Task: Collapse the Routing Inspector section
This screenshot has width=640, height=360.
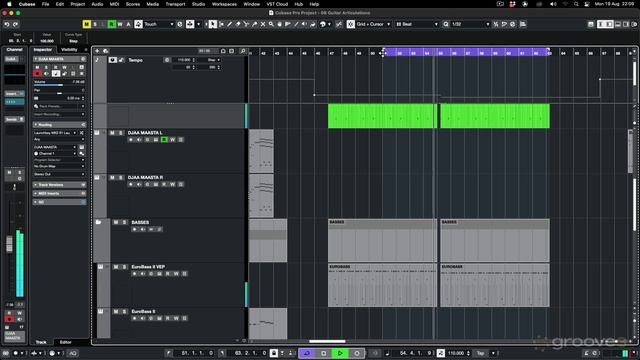Action: (x=60, y=124)
